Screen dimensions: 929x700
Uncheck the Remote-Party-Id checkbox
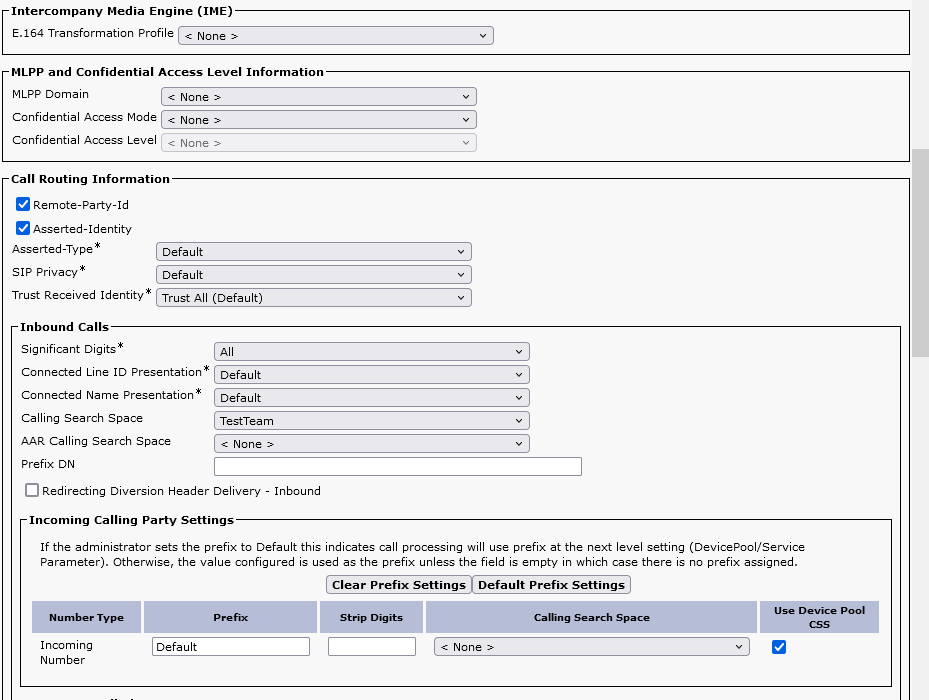coord(23,205)
